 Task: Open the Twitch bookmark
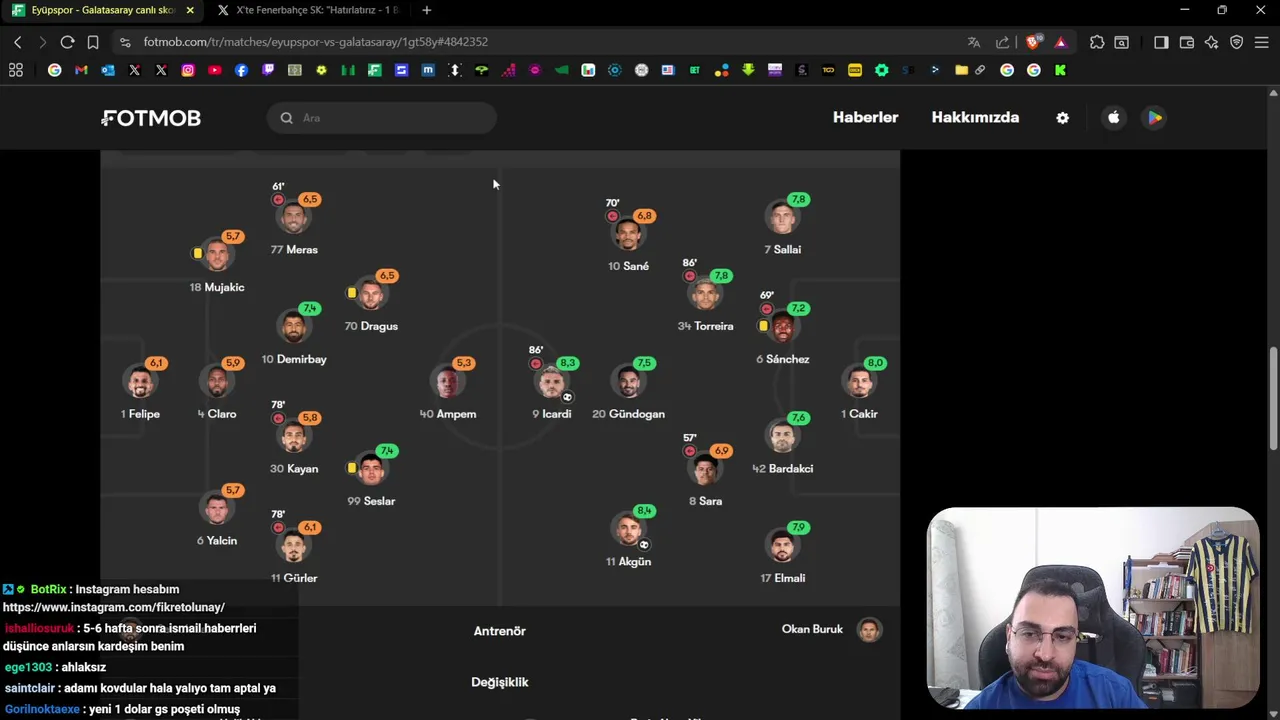tap(268, 70)
